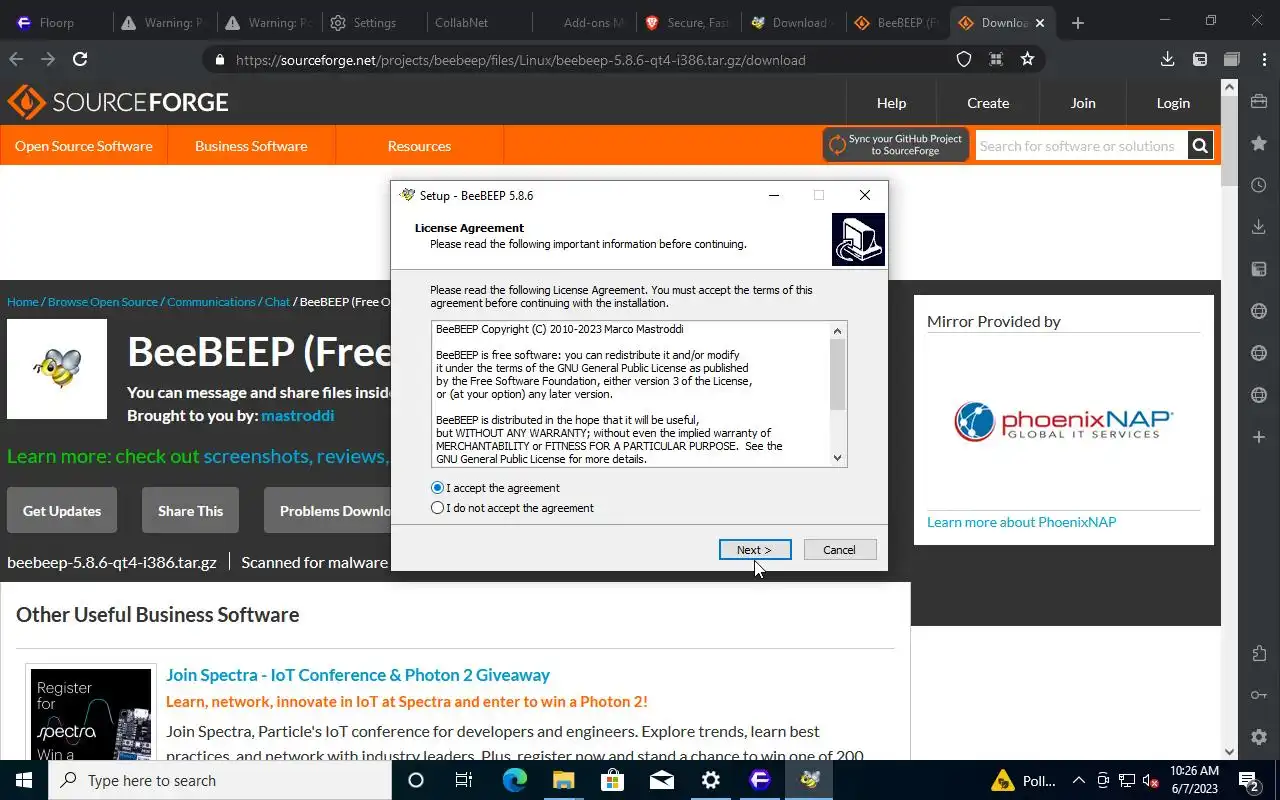The width and height of the screenshot is (1280, 800).
Task: Click Sync your GitHub Project button
Action: tap(895, 145)
